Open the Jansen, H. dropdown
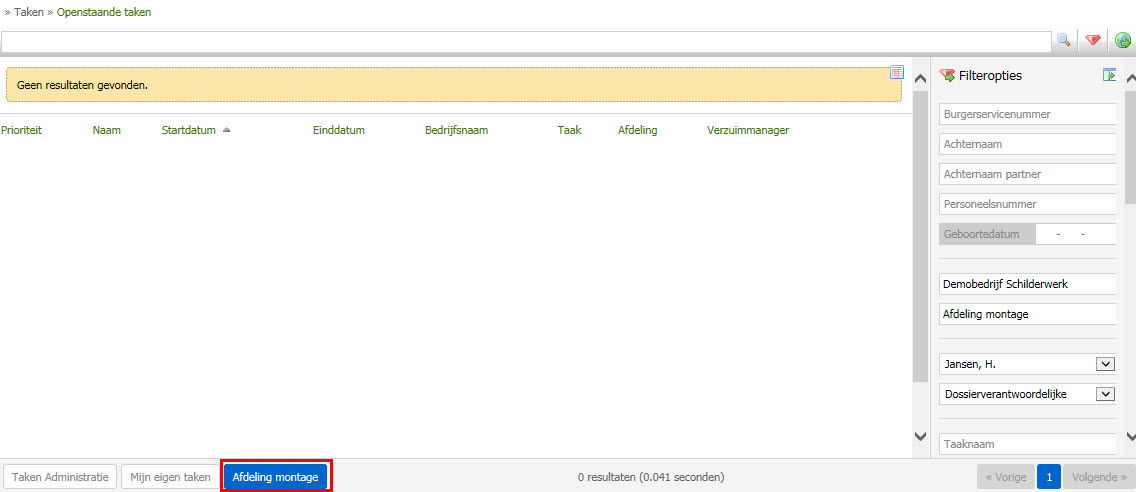1136x492 pixels. (x=1105, y=364)
